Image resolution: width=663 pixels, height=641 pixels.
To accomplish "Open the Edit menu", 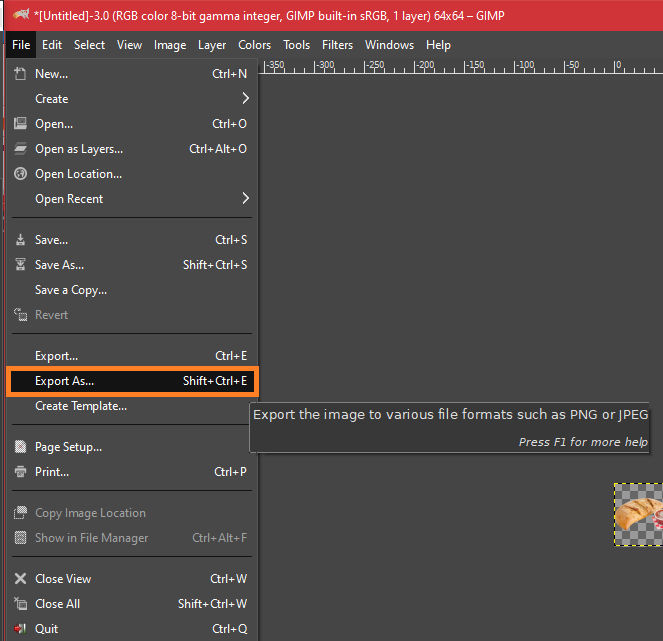I will (x=52, y=45).
